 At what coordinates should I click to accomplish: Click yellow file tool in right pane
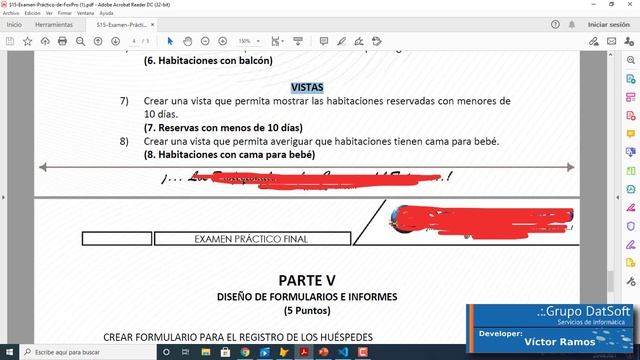[631, 263]
